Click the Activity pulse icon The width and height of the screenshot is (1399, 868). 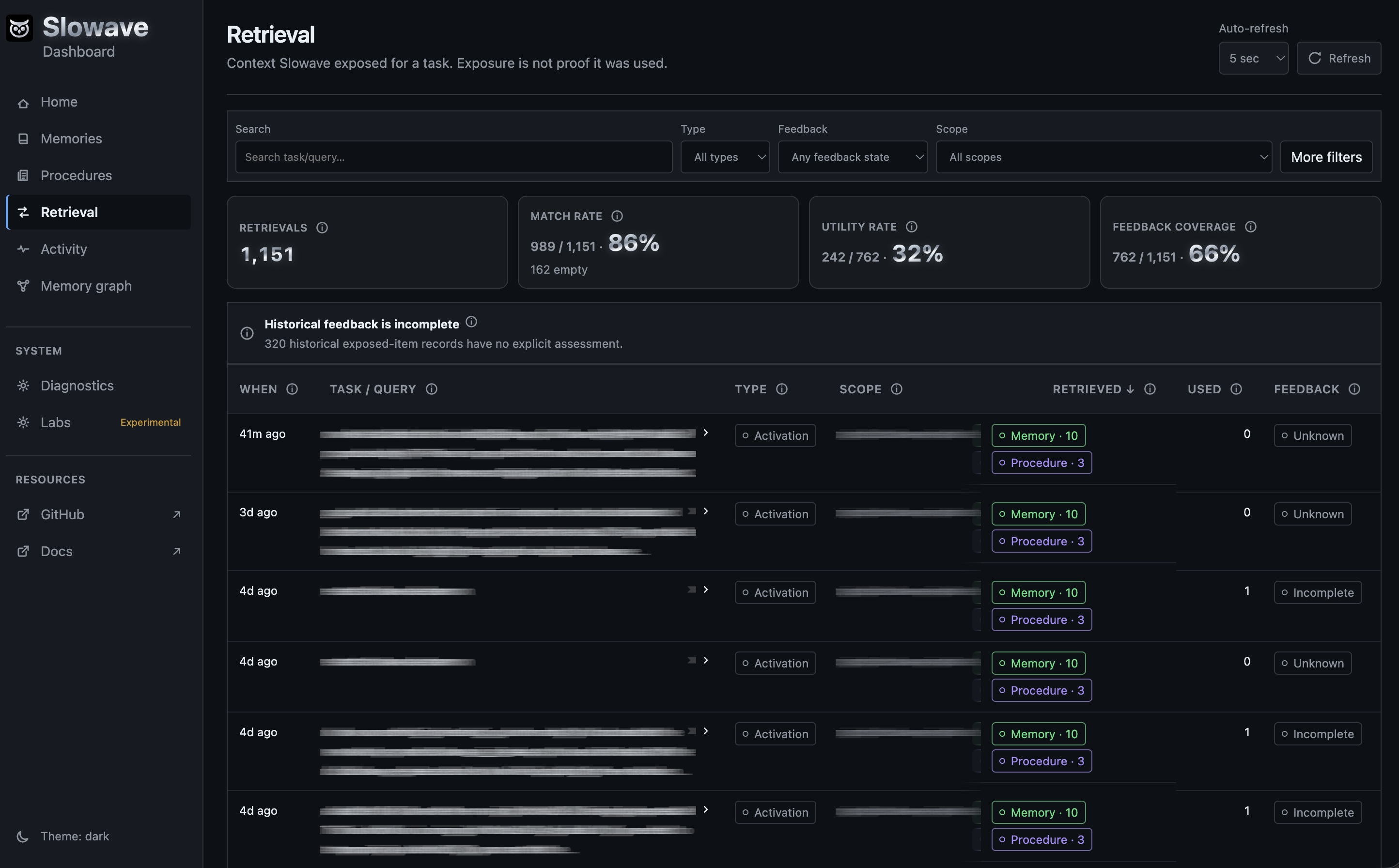(23, 249)
